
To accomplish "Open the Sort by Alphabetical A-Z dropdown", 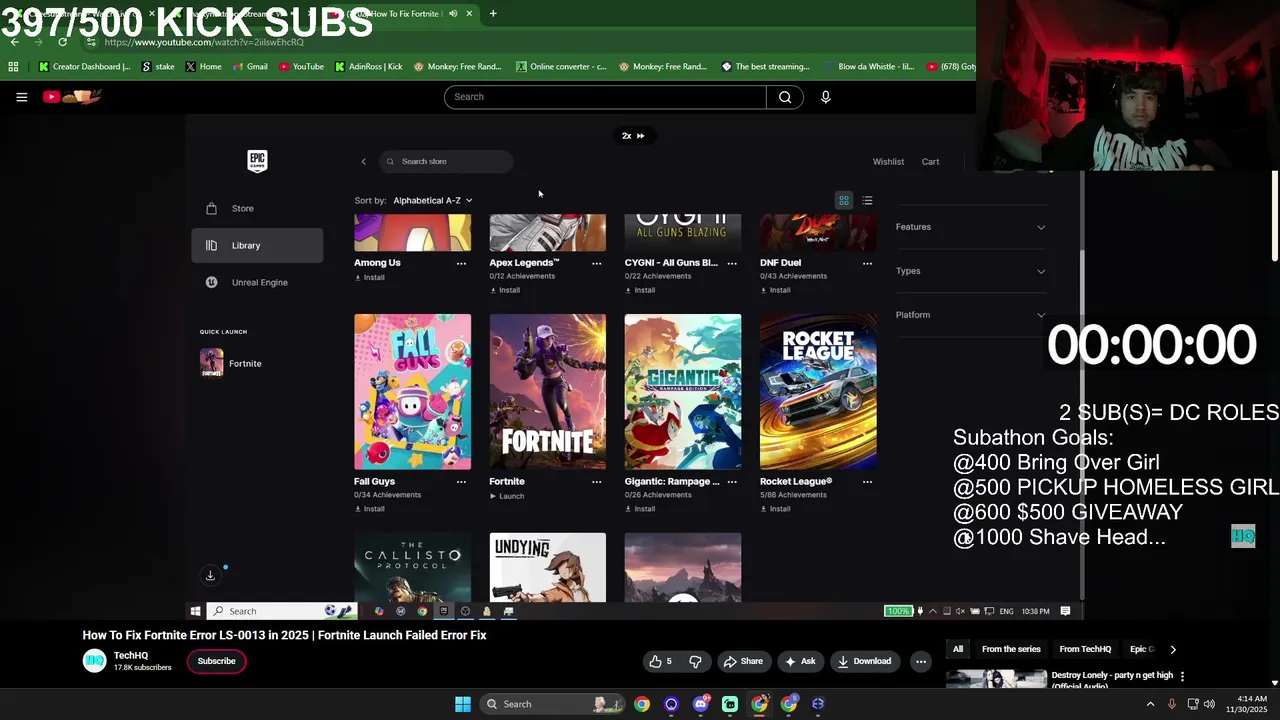I will 432,200.
